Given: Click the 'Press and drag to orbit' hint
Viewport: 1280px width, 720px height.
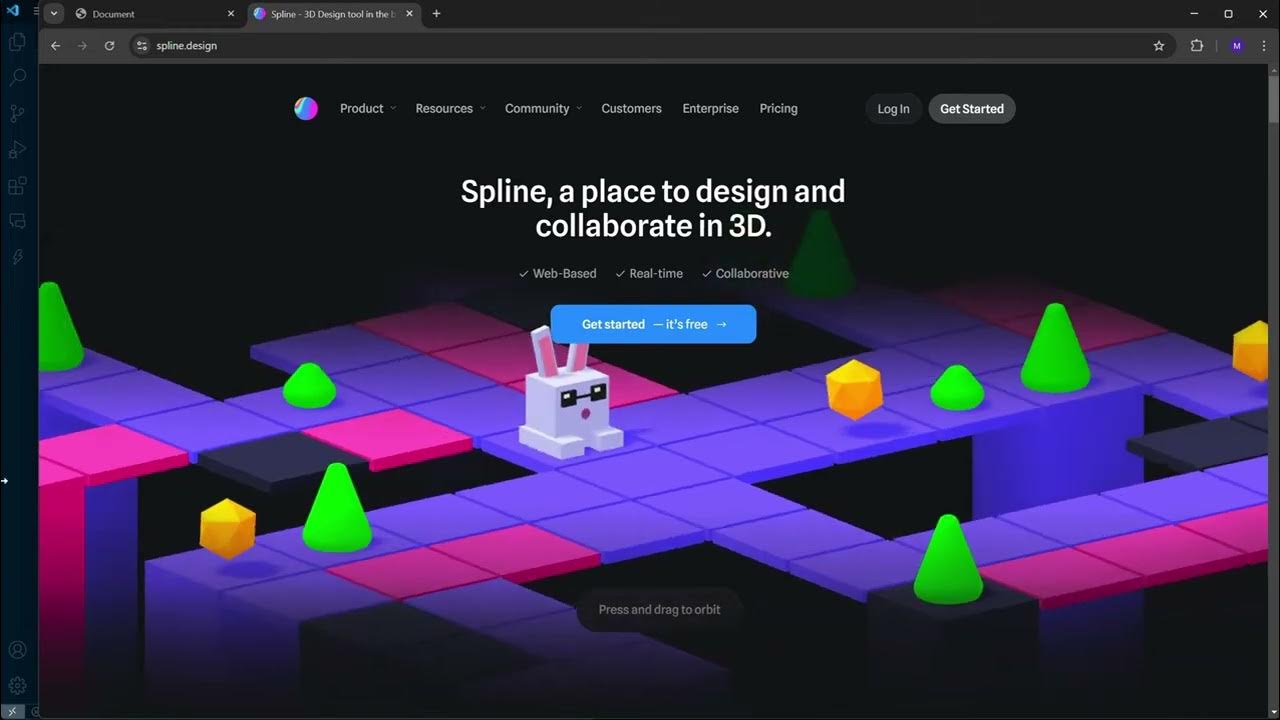Looking at the screenshot, I should pos(659,610).
